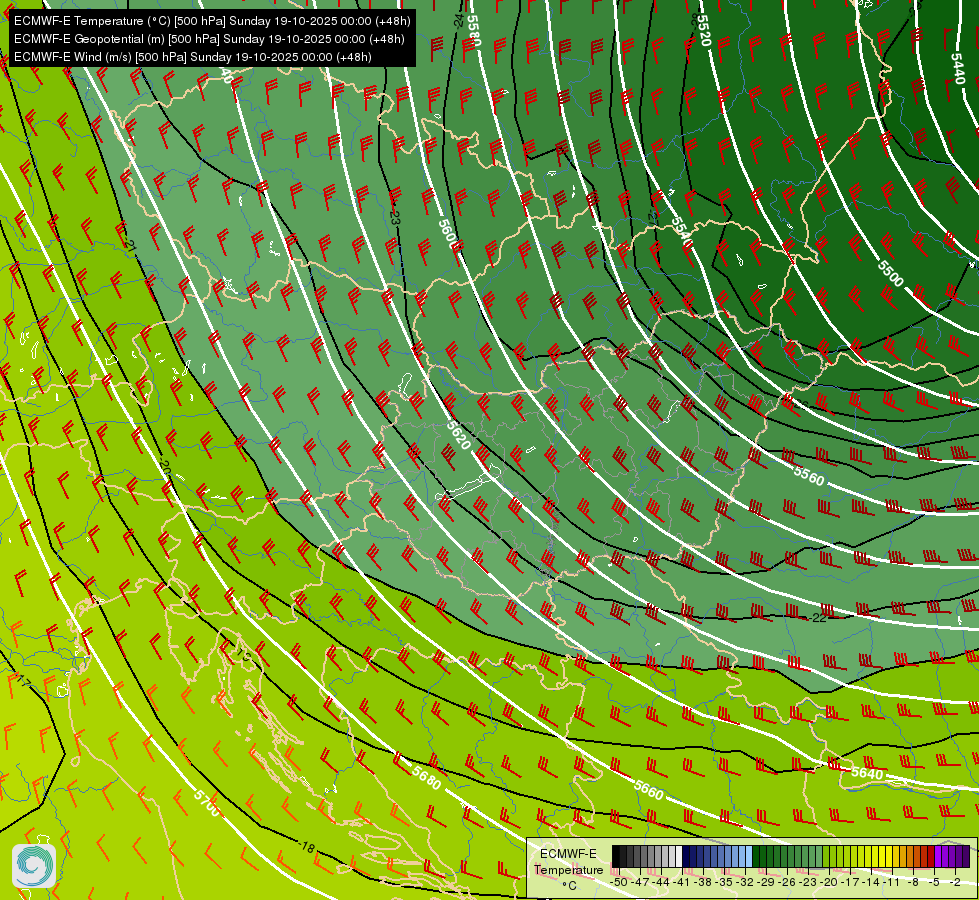
Task: Select the ECMWF-E Temperature (°C) title line
Action: (212, 21)
